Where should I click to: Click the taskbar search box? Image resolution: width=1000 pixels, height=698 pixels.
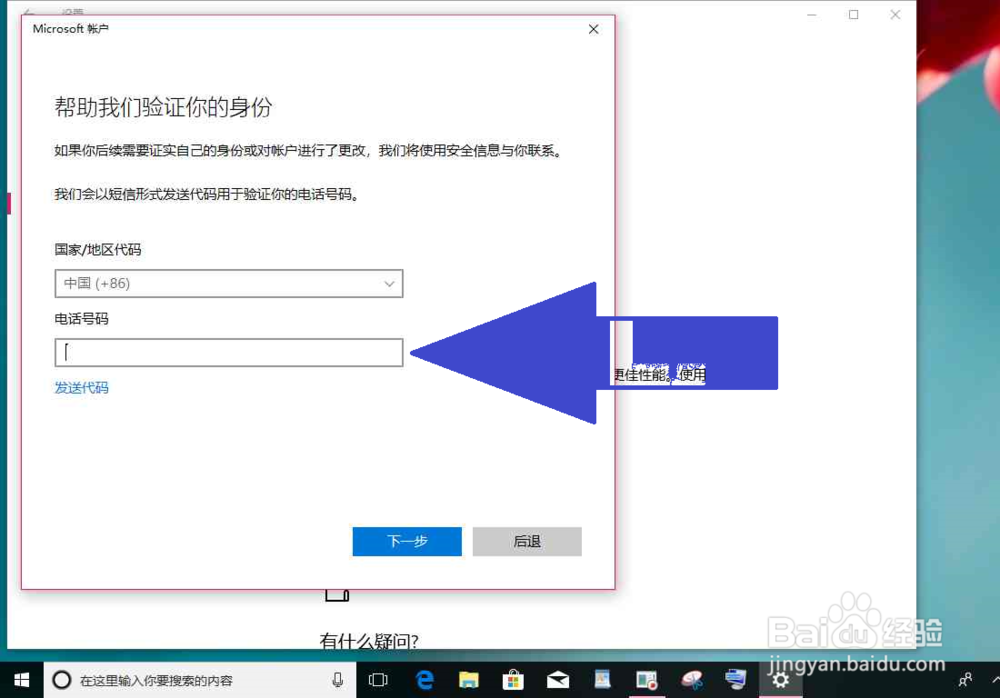click(x=200, y=680)
